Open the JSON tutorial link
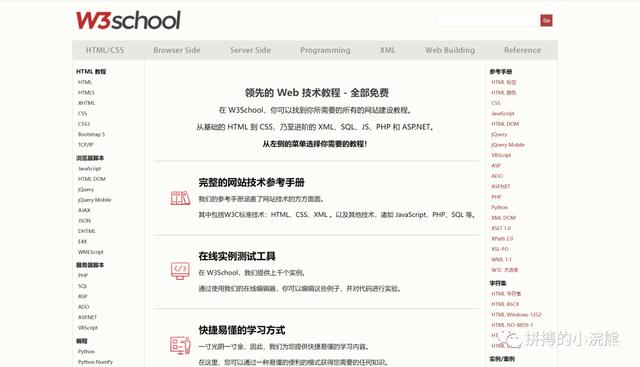The width and height of the screenshot is (640, 367). [84, 220]
